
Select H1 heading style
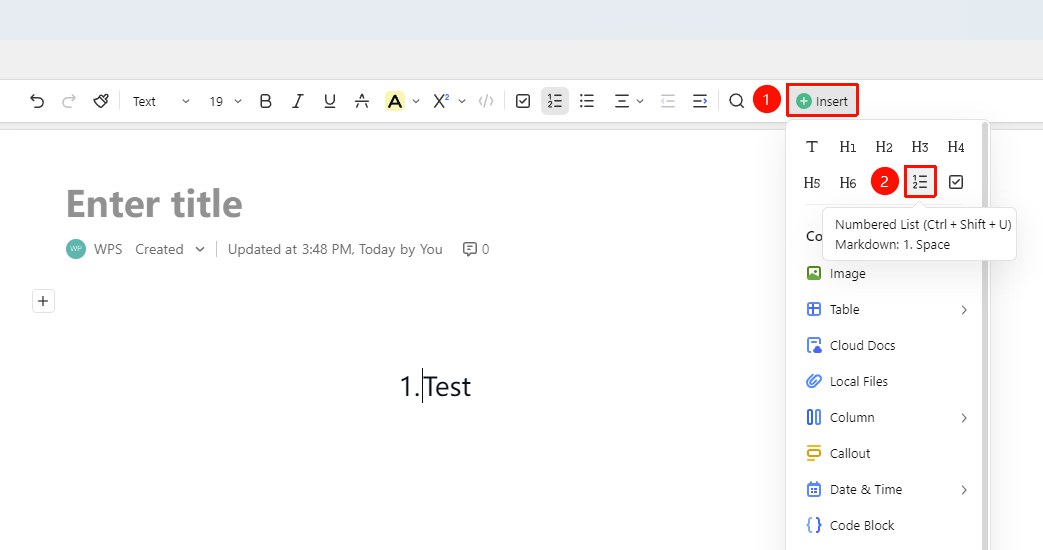(x=847, y=146)
